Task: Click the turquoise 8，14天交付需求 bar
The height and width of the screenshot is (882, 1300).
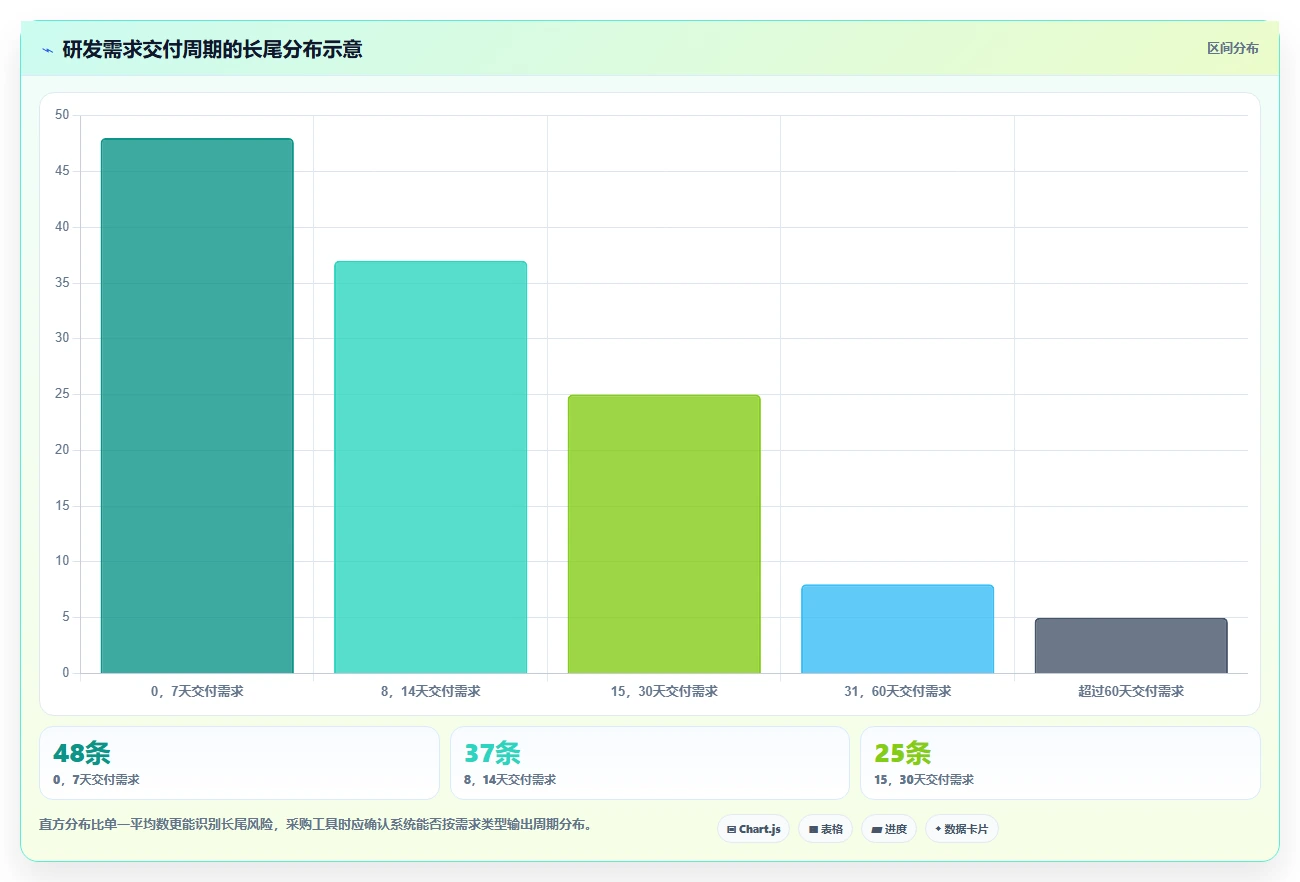Action: click(x=430, y=467)
